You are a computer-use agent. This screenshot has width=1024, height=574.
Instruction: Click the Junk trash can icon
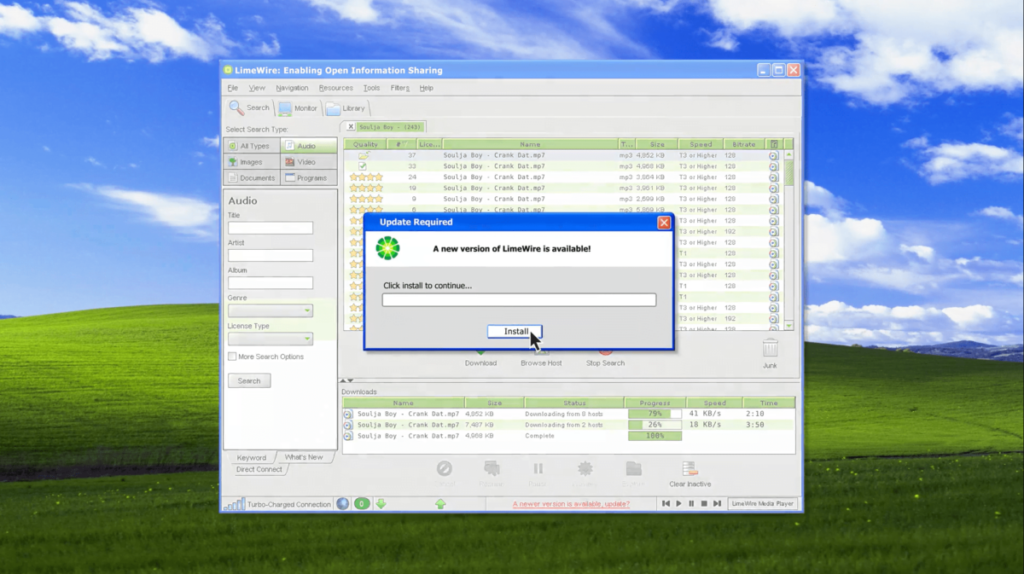(770, 348)
